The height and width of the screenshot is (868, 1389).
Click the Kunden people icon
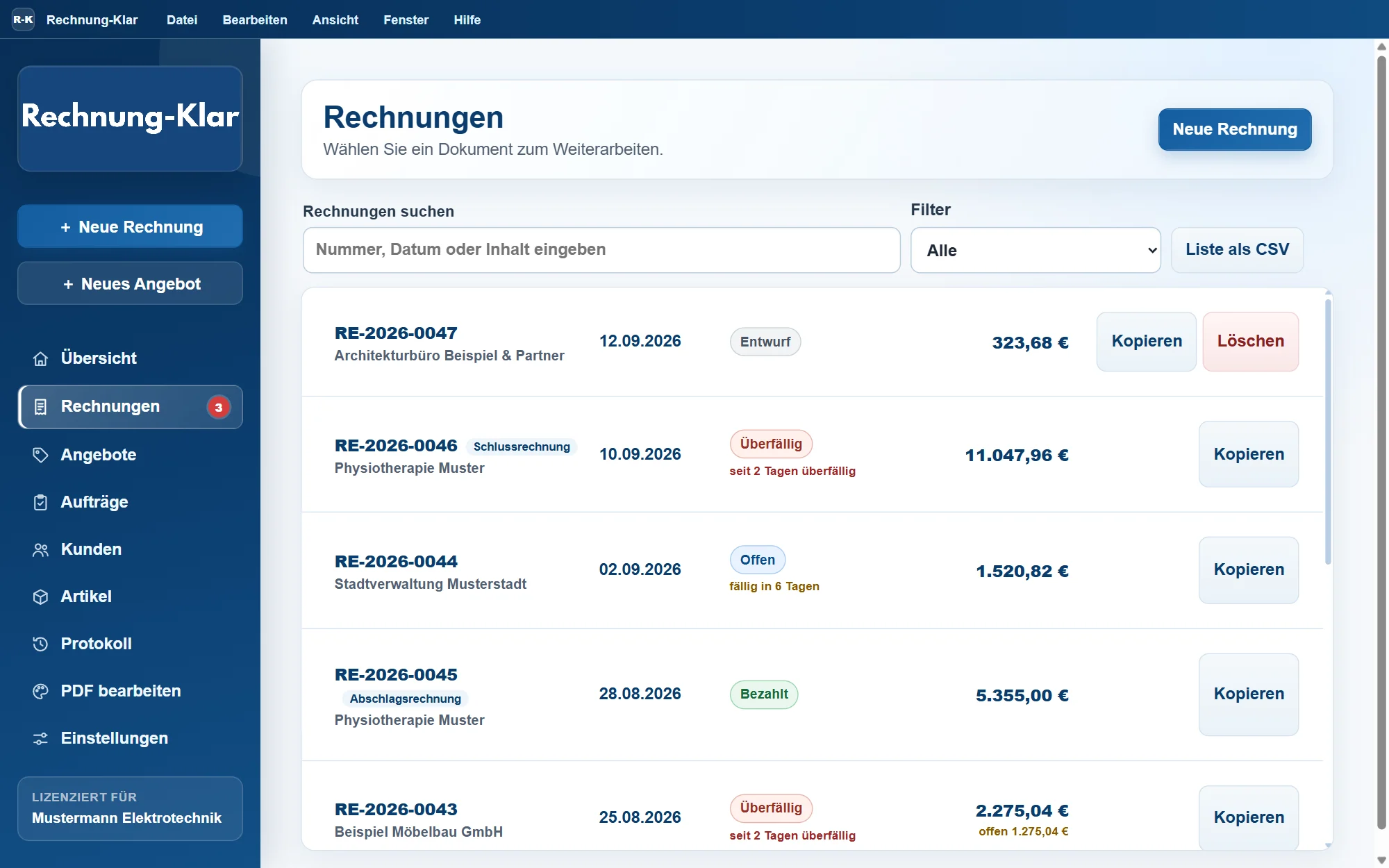40,549
